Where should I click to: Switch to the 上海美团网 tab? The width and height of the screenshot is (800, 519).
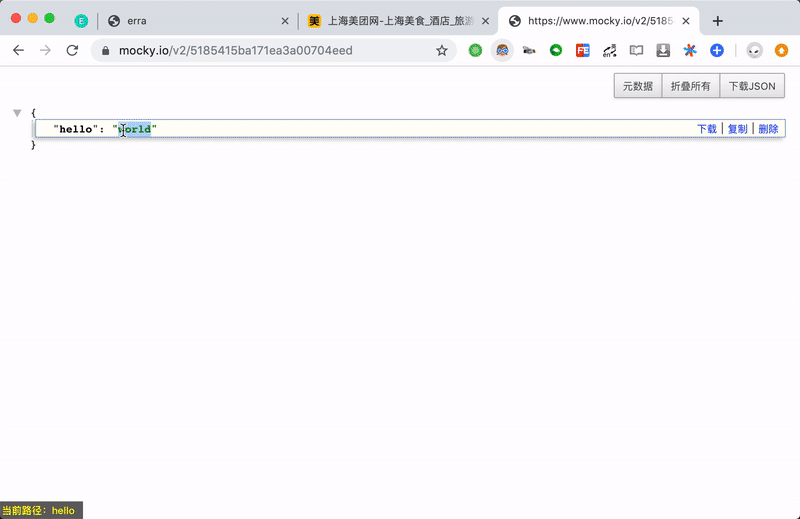pos(399,21)
